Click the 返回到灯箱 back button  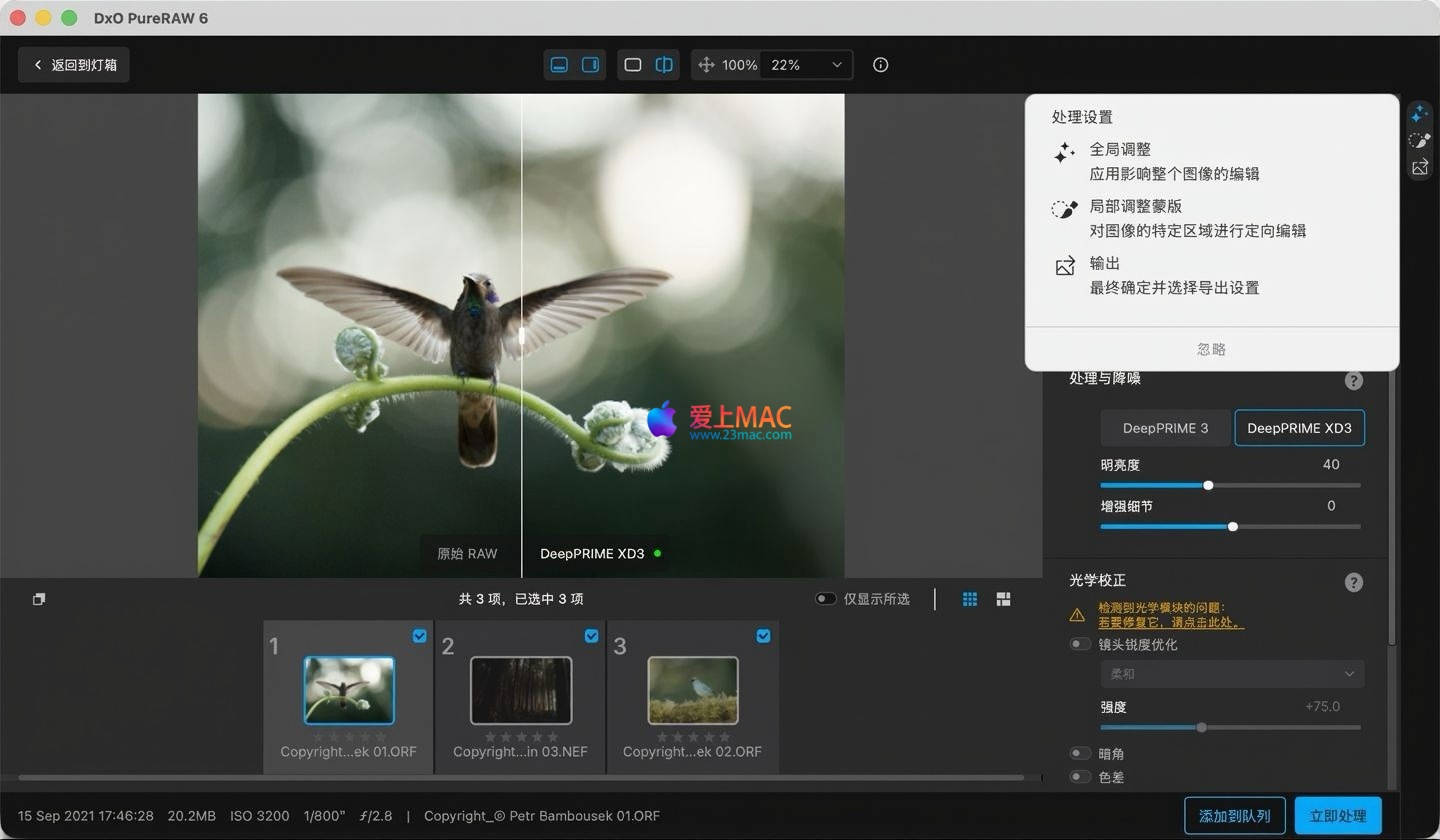click(74, 65)
